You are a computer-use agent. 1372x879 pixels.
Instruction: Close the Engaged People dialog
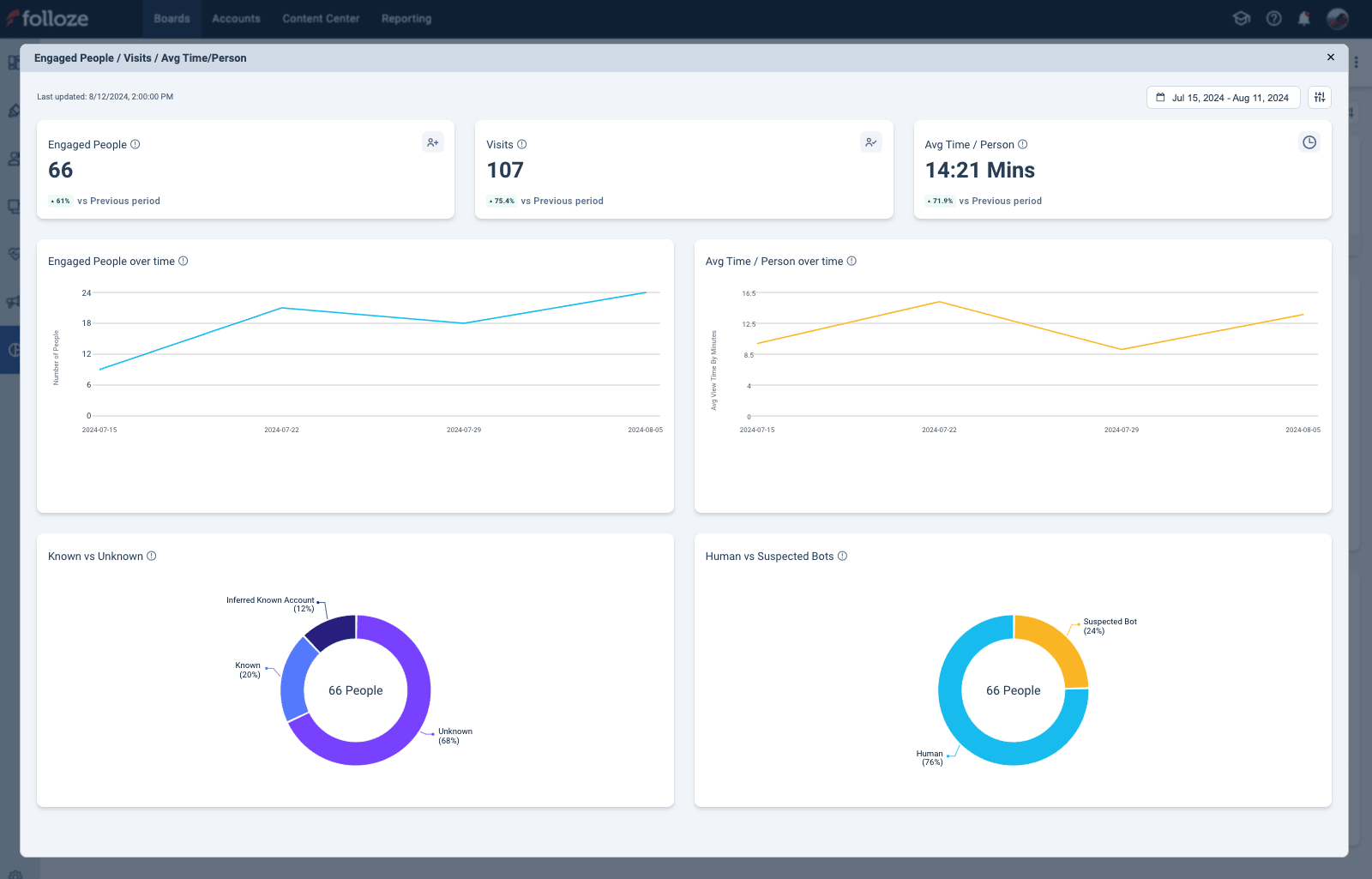click(1331, 57)
